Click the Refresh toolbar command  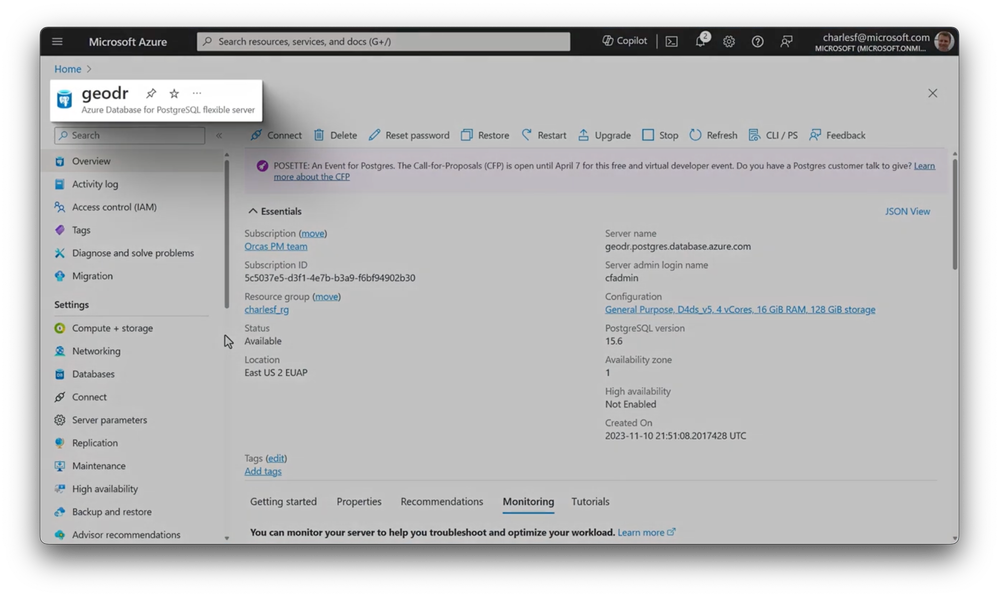pos(713,135)
